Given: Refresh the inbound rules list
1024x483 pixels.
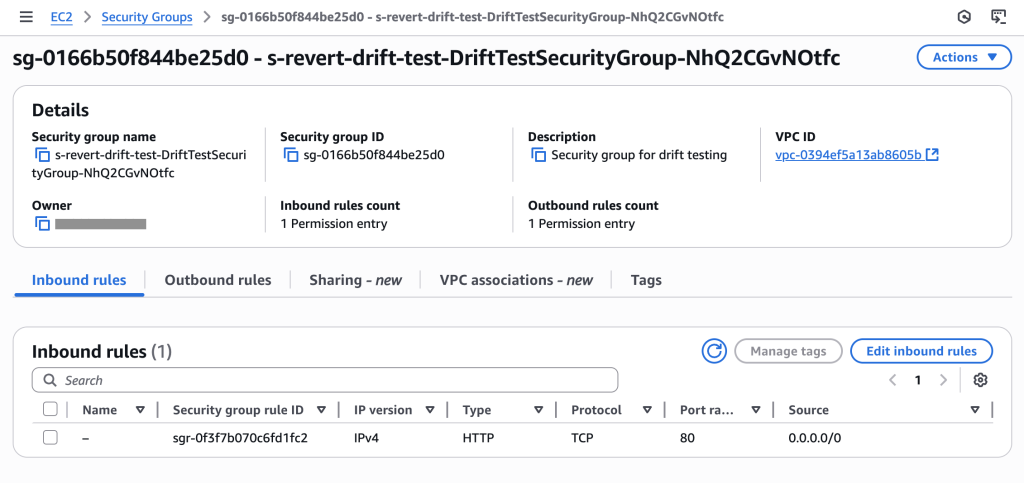Looking at the screenshot, I should pos(714,351).
